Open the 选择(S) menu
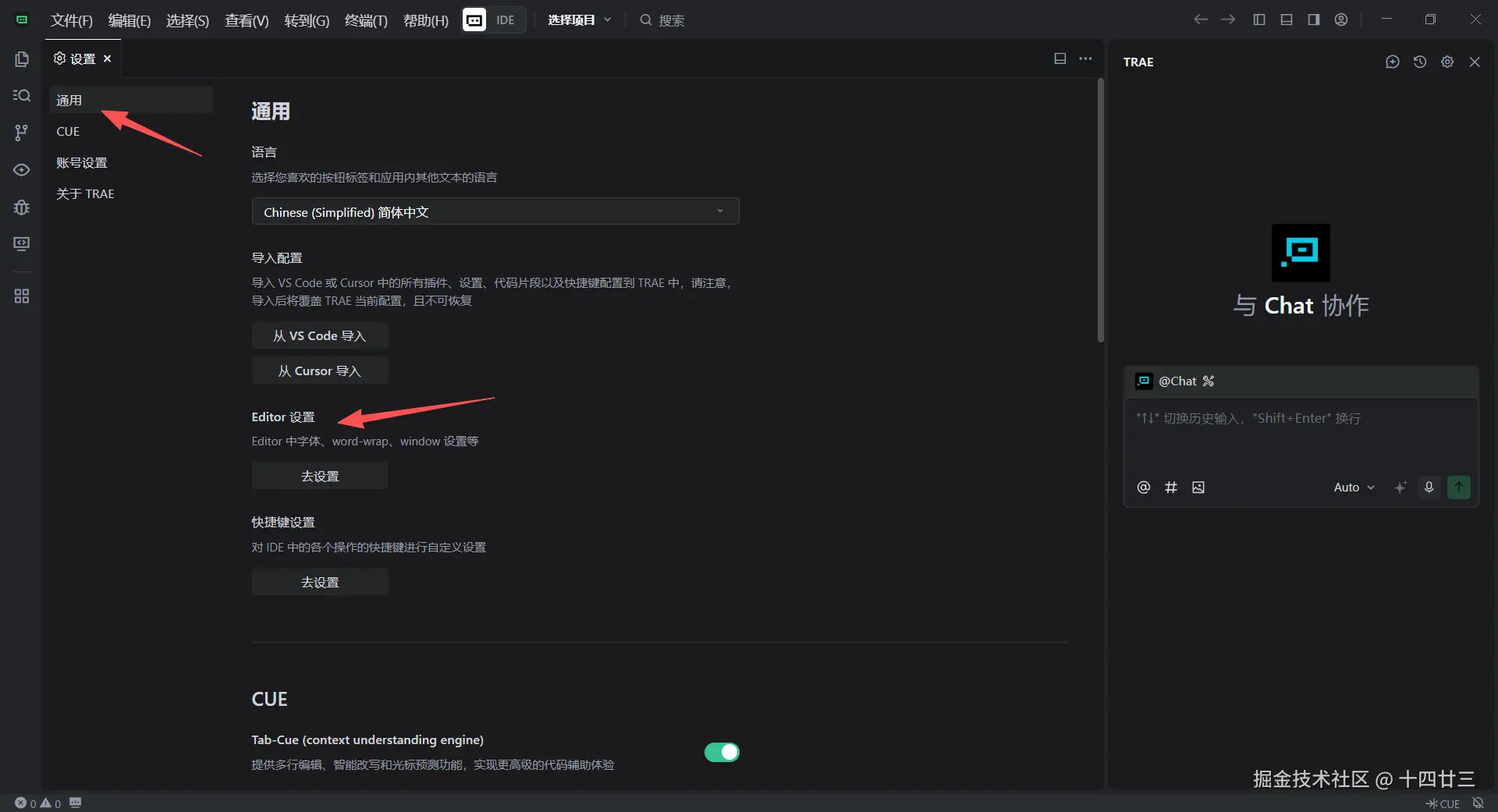 pyautogui.click(x=187, y=20)
